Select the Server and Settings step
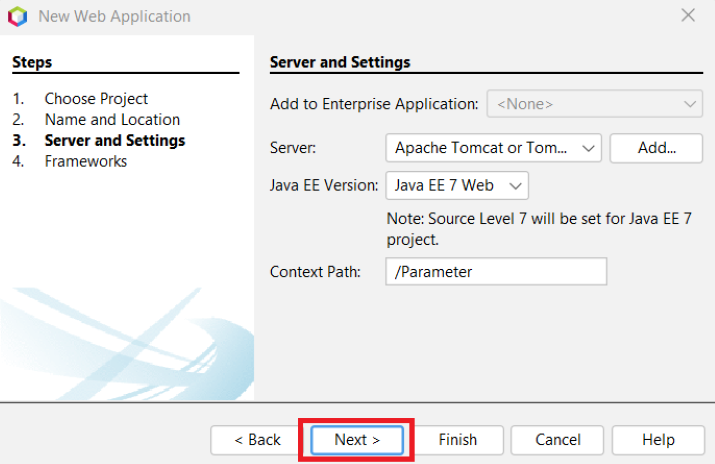The height and width of the screenshot is (464, 715). point(115,141)
